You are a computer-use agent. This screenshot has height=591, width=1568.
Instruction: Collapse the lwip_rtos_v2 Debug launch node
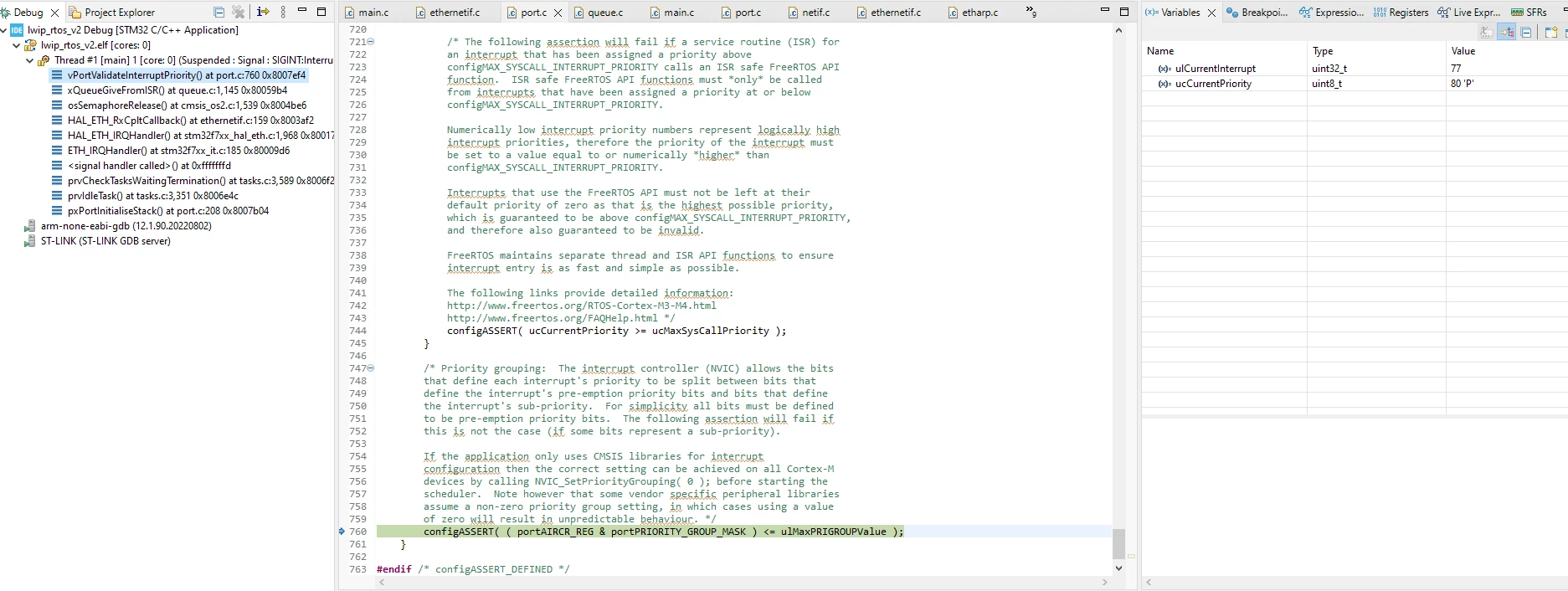coord(3,30)
